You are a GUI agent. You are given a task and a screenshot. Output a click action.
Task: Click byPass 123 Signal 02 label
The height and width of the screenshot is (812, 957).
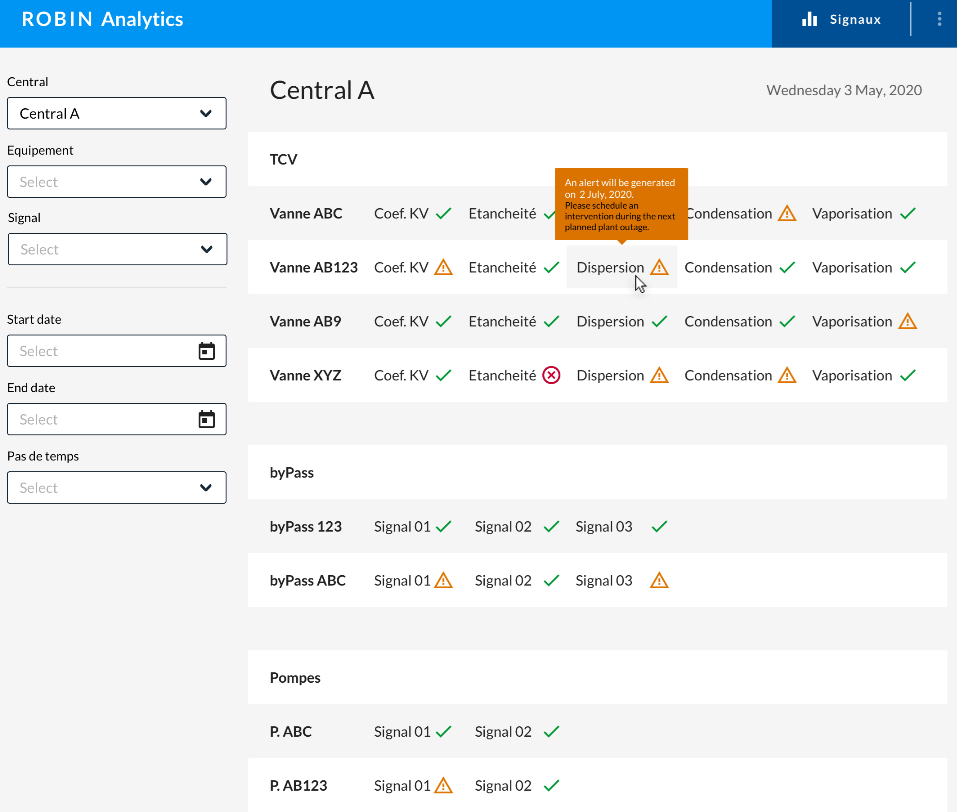pyautogui.click(x=504, y=527)
